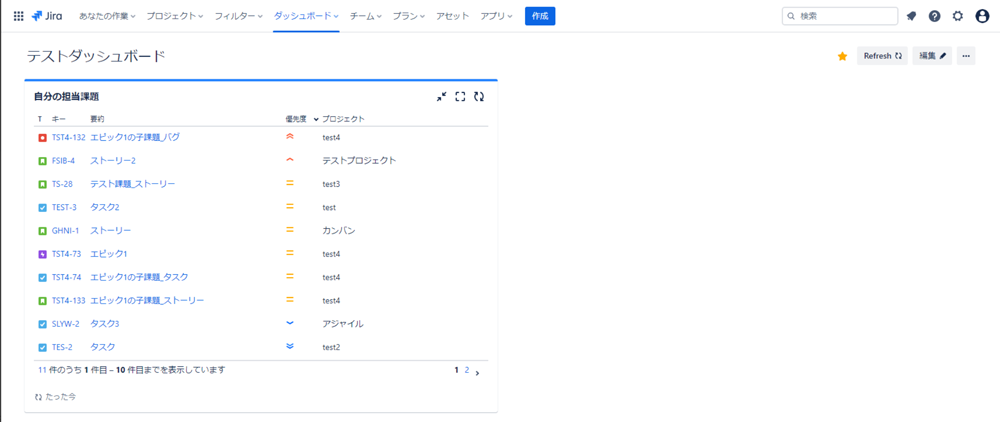Click the T type column header

[x=40, y=119]
